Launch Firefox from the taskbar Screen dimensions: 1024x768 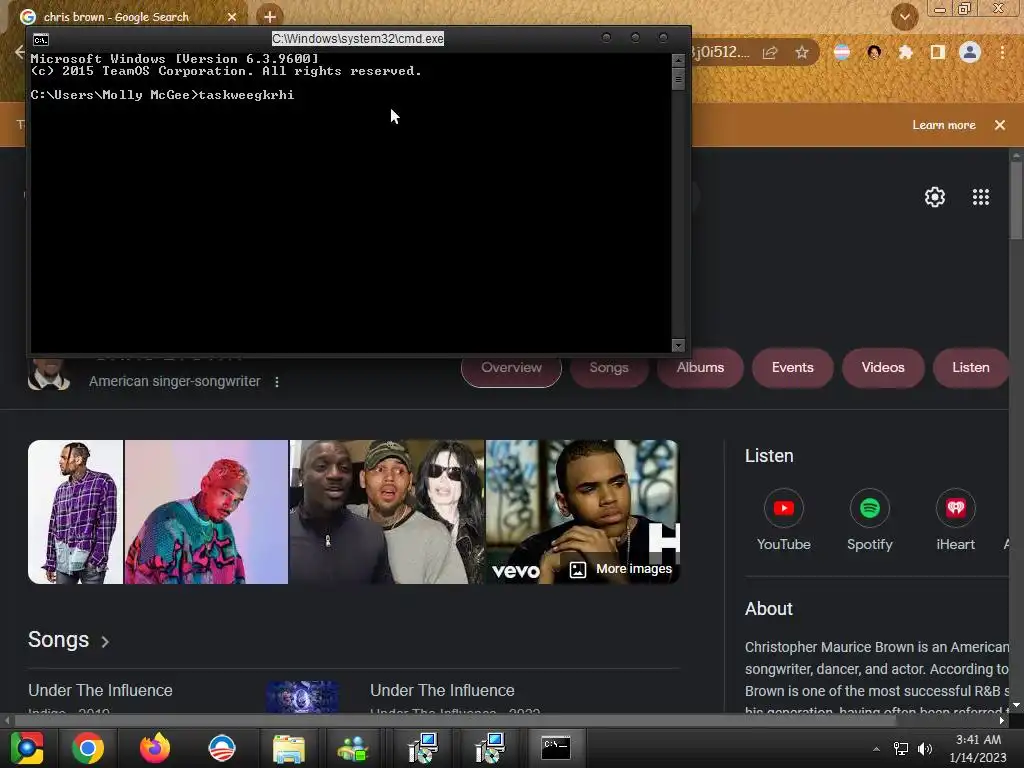point(155,748)
